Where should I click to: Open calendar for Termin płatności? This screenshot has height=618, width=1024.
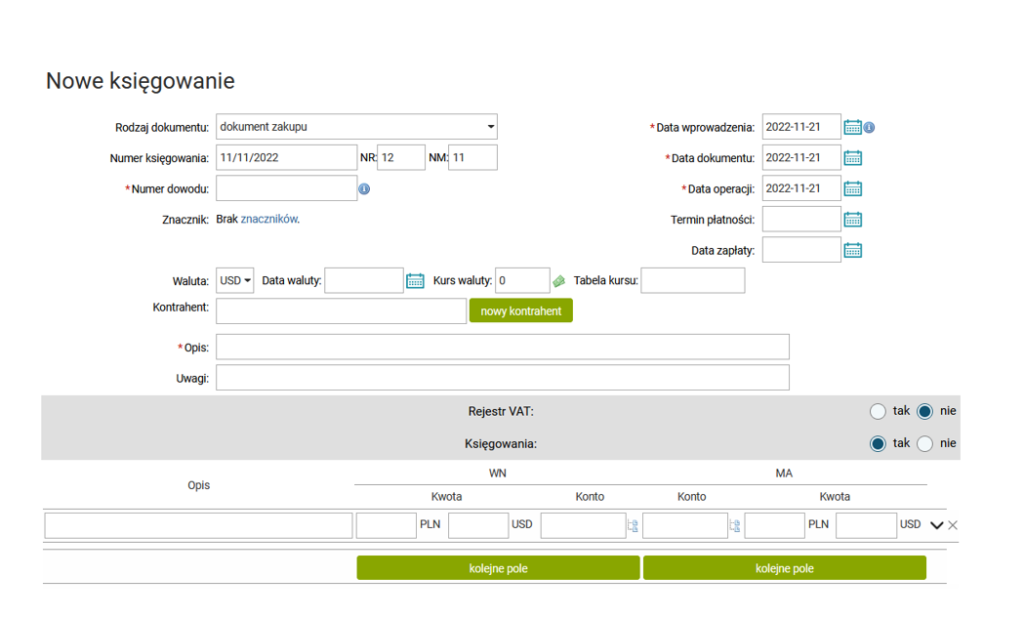coord(852,220)
